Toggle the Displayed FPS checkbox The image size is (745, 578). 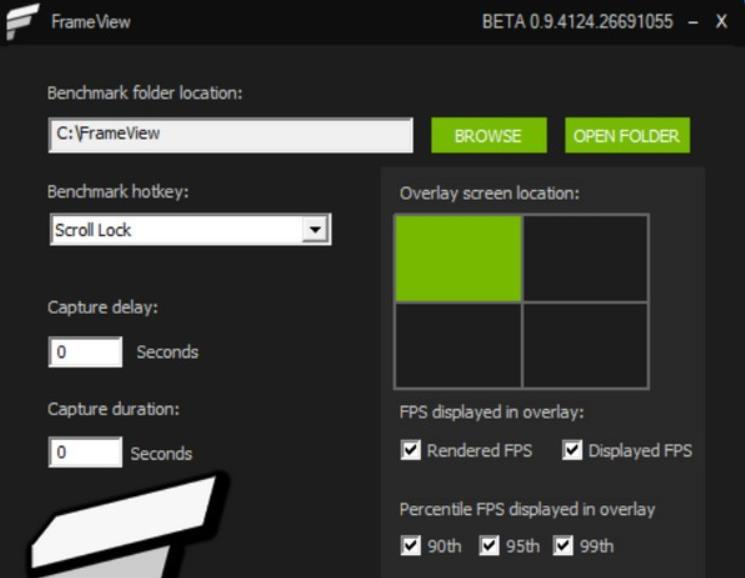(573, 450)
